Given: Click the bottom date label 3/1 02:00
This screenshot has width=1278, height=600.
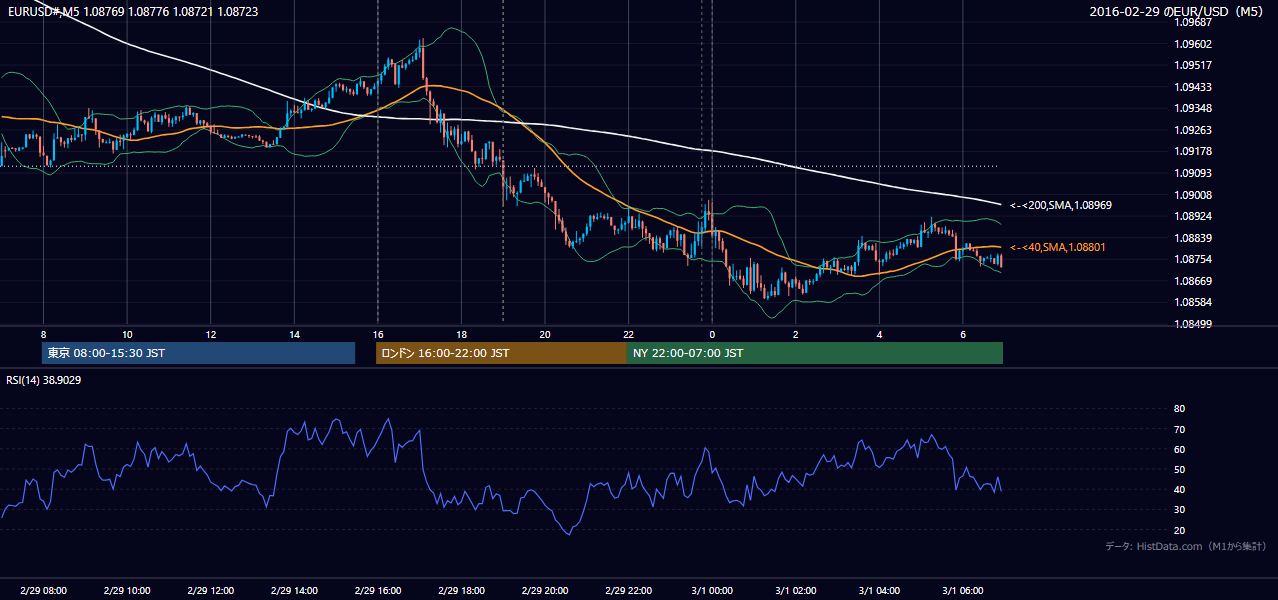Looking at the screenshot, I should pyautogui.click(x=795, y=591).
